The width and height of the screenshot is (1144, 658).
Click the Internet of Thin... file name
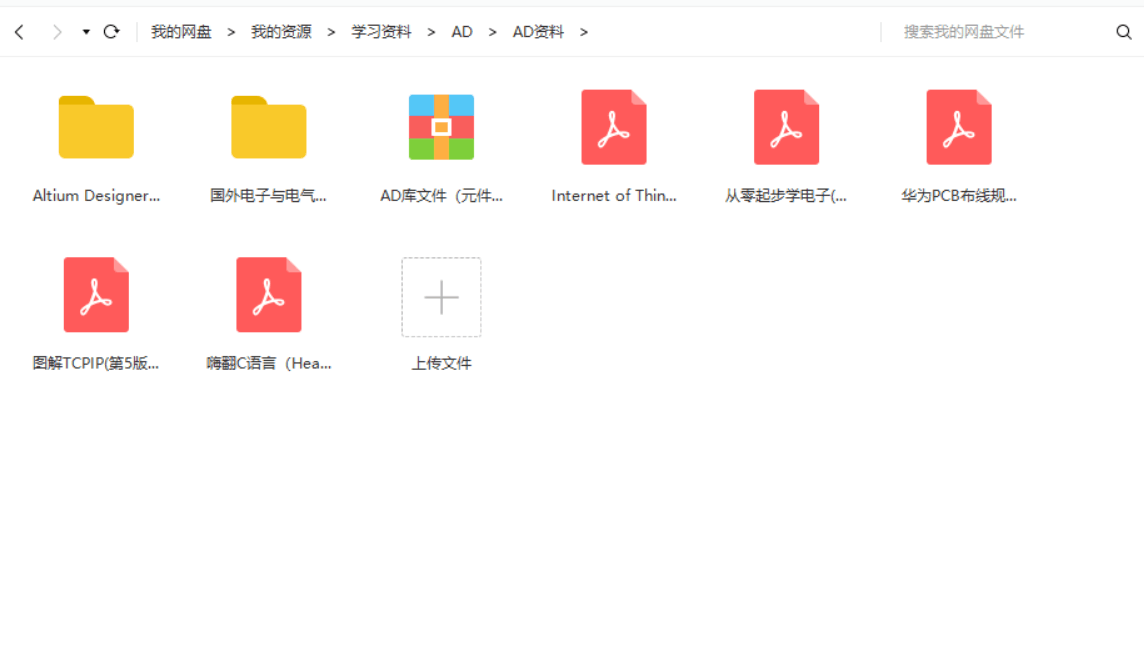coord(614,196)
